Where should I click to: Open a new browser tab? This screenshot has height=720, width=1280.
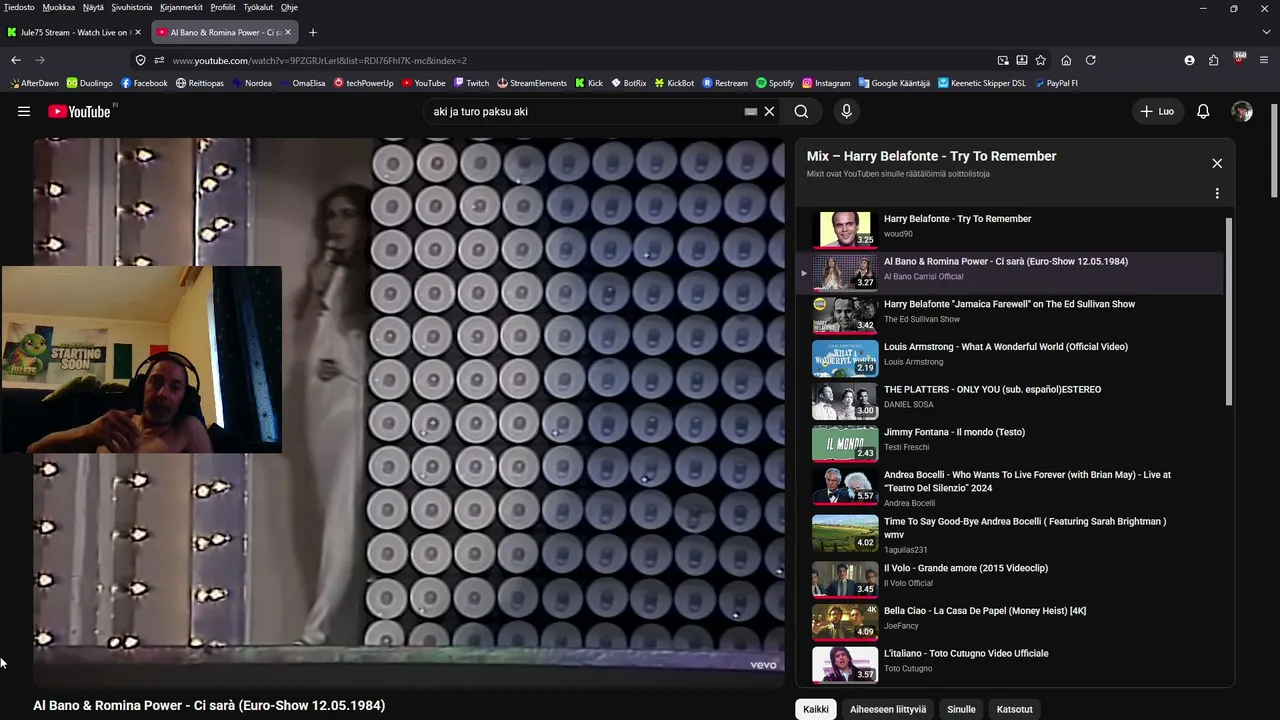click(313, 32)
